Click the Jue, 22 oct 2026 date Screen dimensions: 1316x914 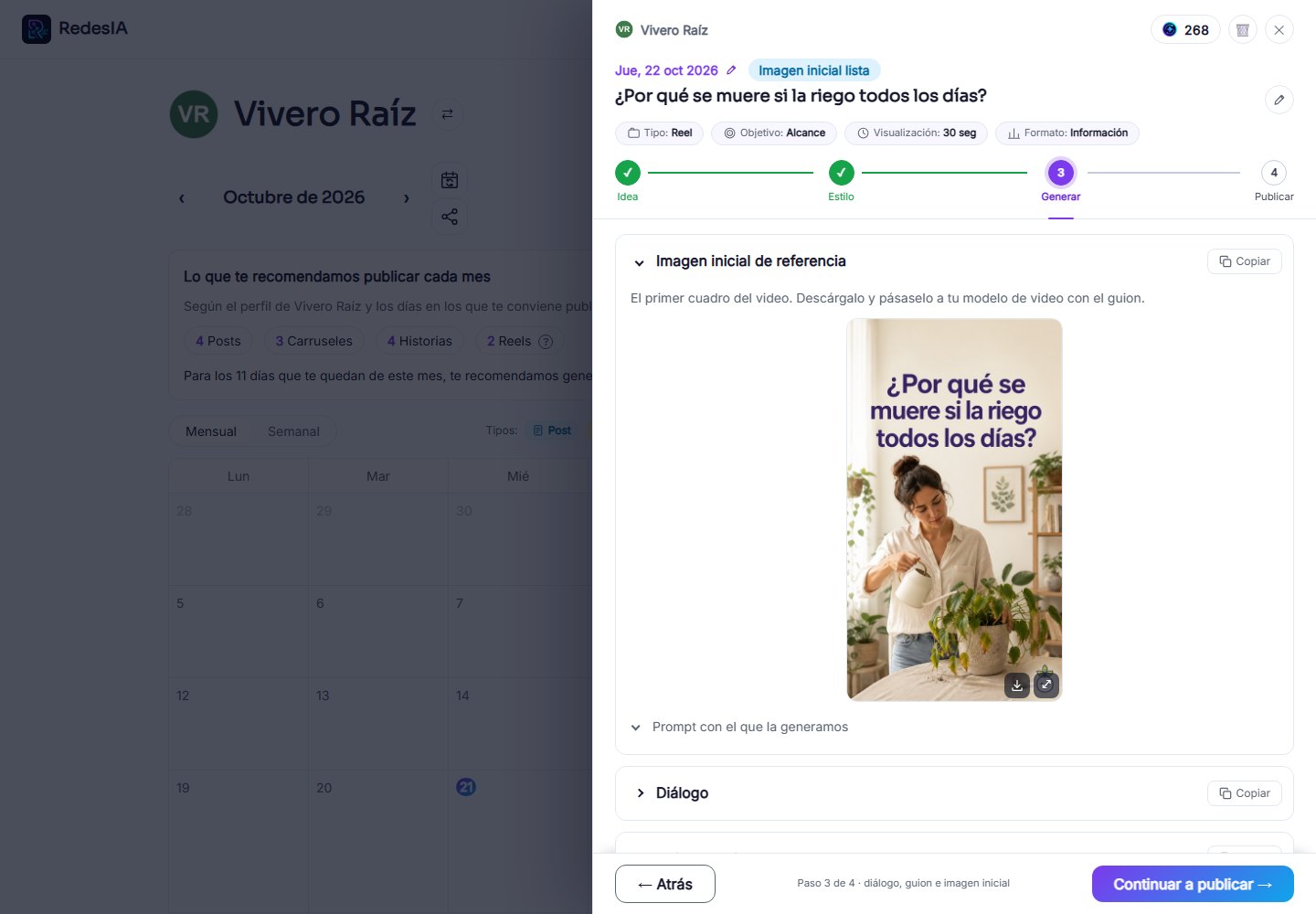666,70
